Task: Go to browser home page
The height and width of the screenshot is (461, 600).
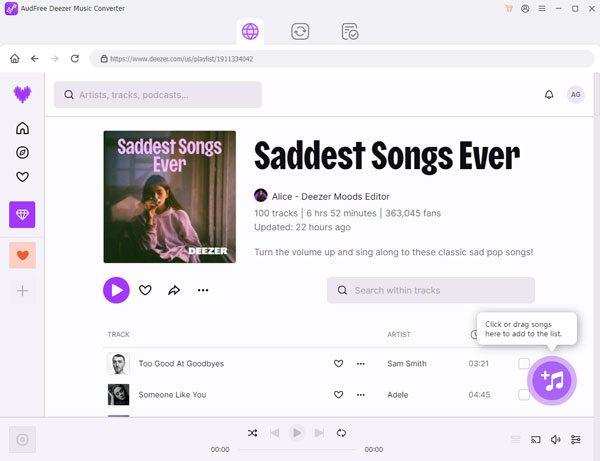Action: (15, 59)
